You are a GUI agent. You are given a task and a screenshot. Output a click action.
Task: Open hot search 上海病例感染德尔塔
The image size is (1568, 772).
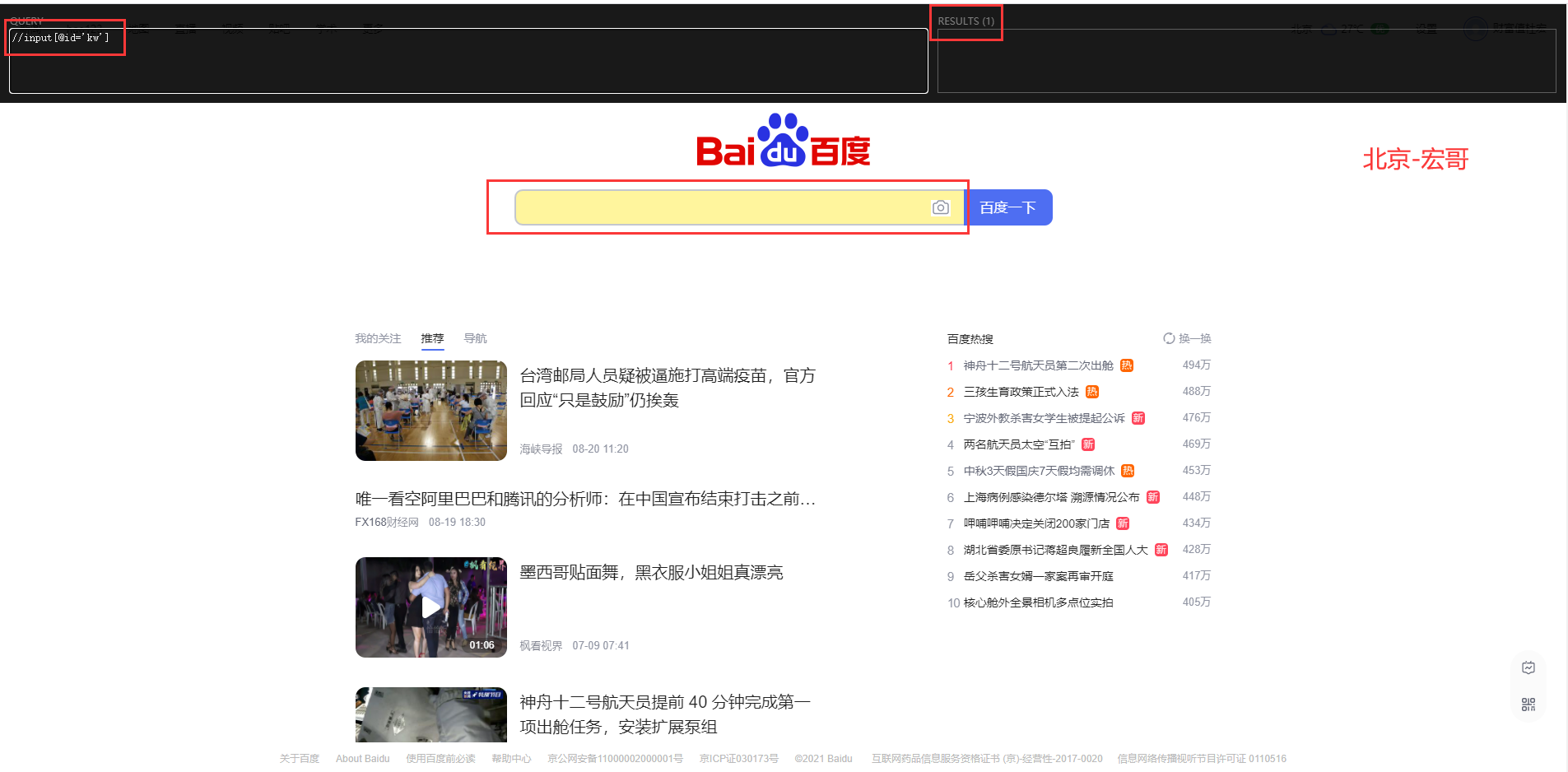(1051, 497)
